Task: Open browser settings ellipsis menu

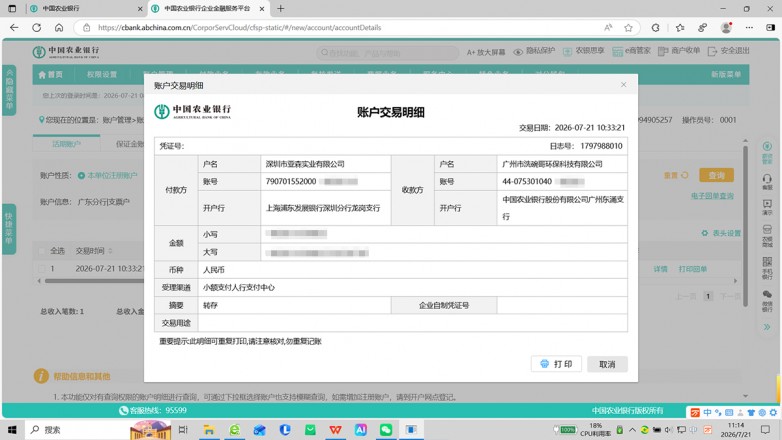Action: [749, 27]
